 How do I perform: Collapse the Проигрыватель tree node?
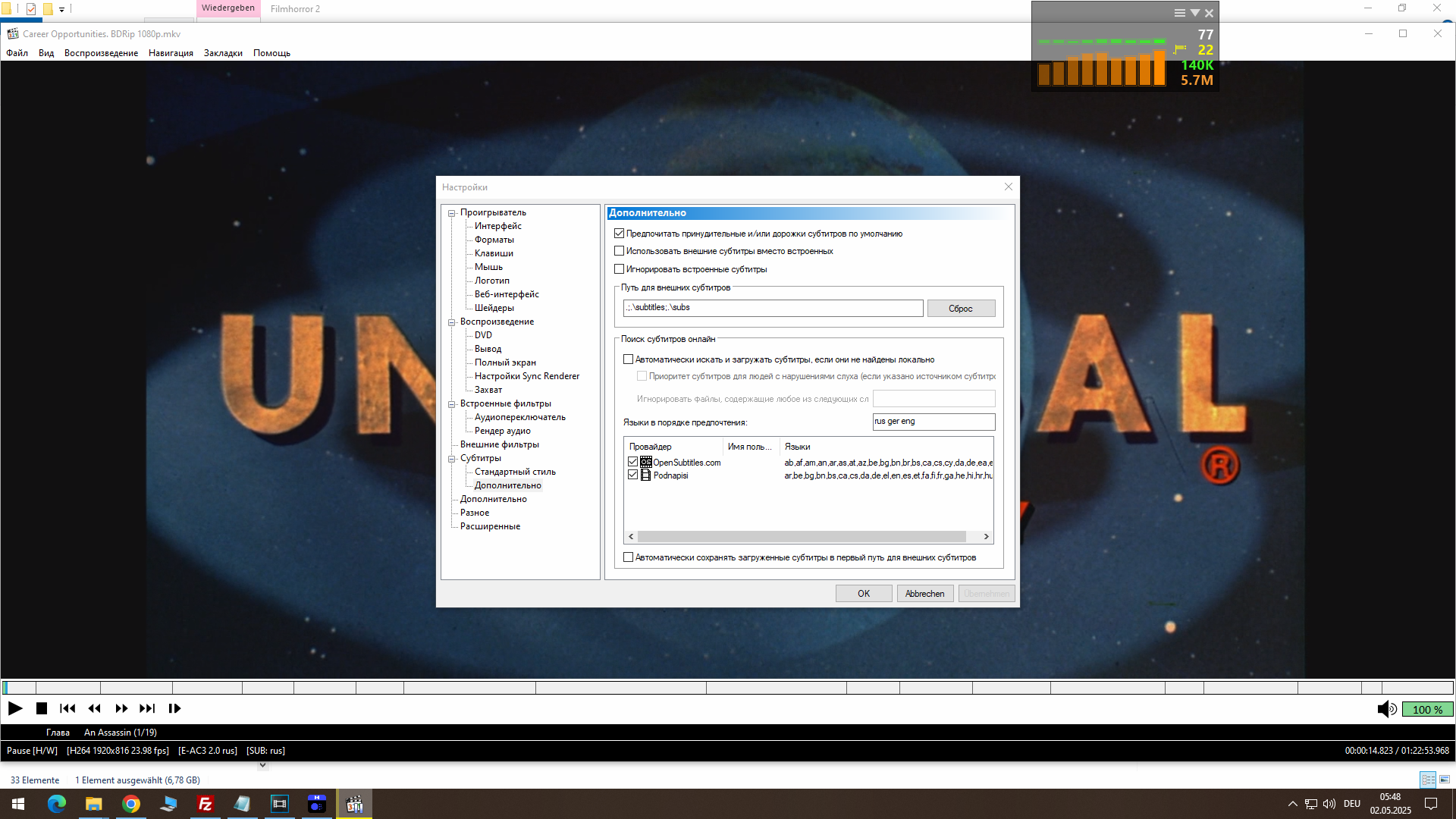[452, 213]
